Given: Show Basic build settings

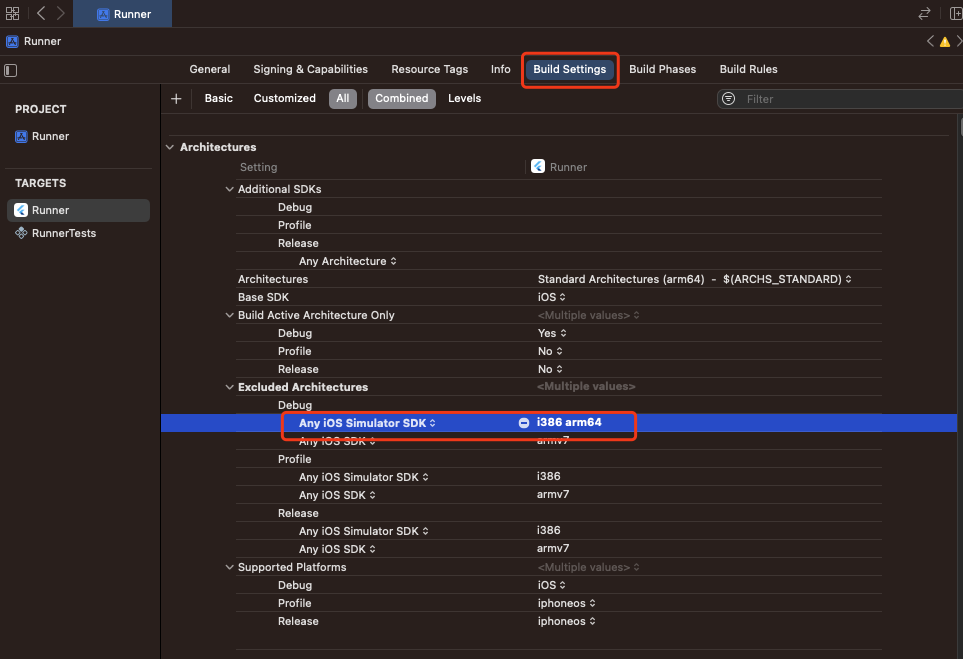Looking at the screenshot, I should click(218, 98).
